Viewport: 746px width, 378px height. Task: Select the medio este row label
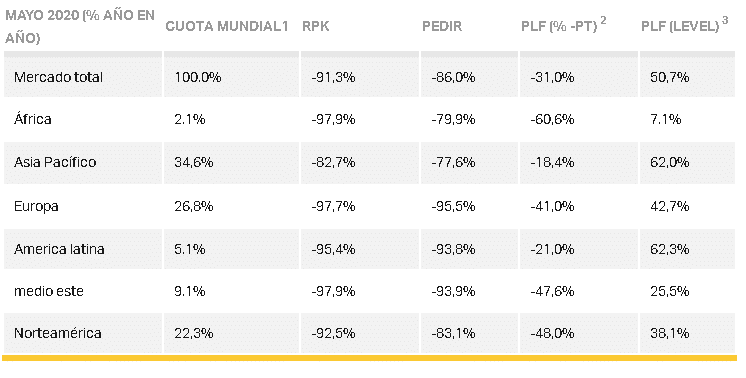click(49, 291)
